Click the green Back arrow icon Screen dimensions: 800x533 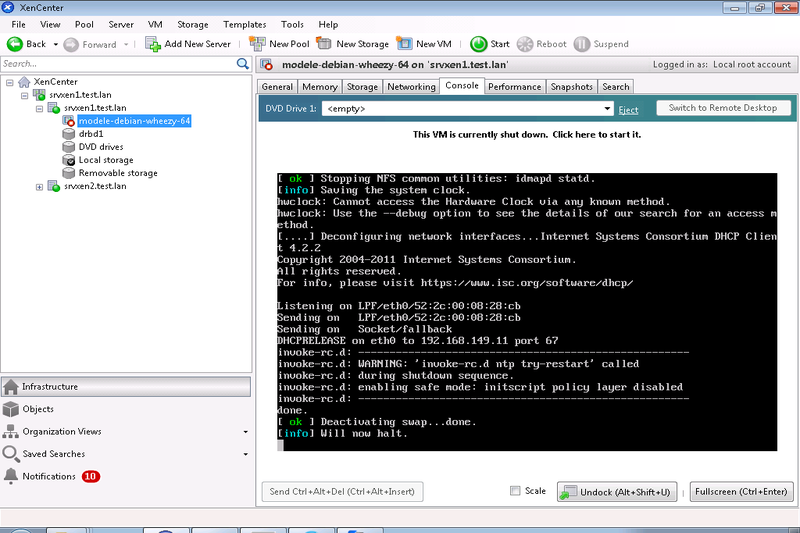15,44
